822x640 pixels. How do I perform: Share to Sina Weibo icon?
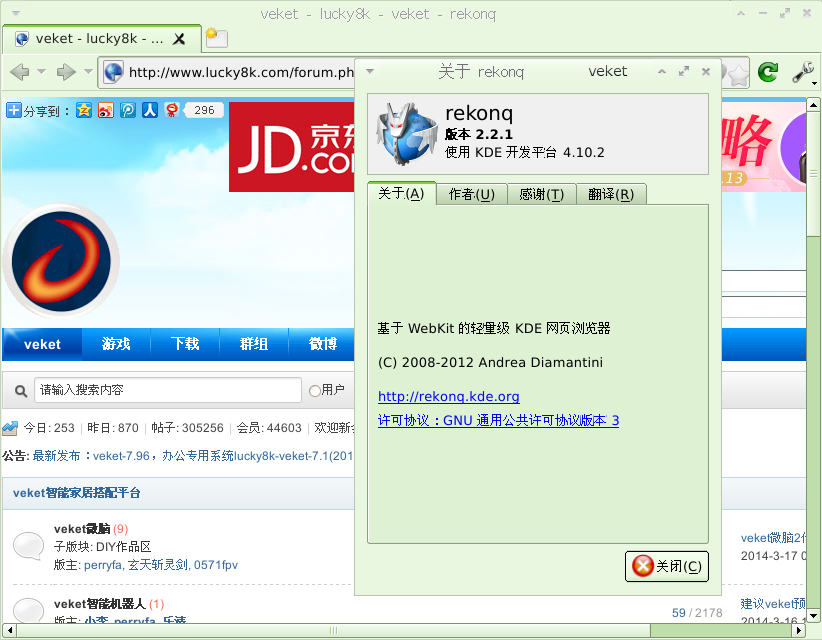[x=106, y=110]
